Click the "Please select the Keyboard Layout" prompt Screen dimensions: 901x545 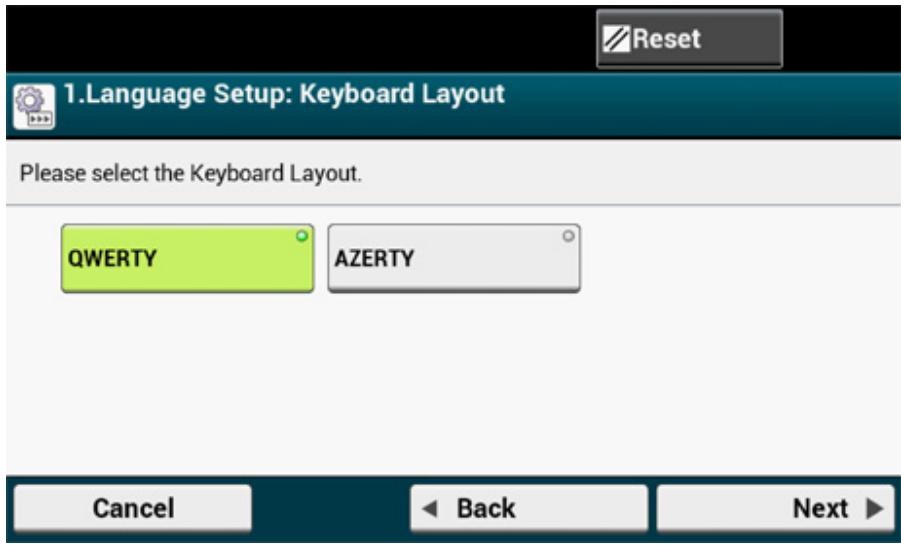click(x=191, y=173)
